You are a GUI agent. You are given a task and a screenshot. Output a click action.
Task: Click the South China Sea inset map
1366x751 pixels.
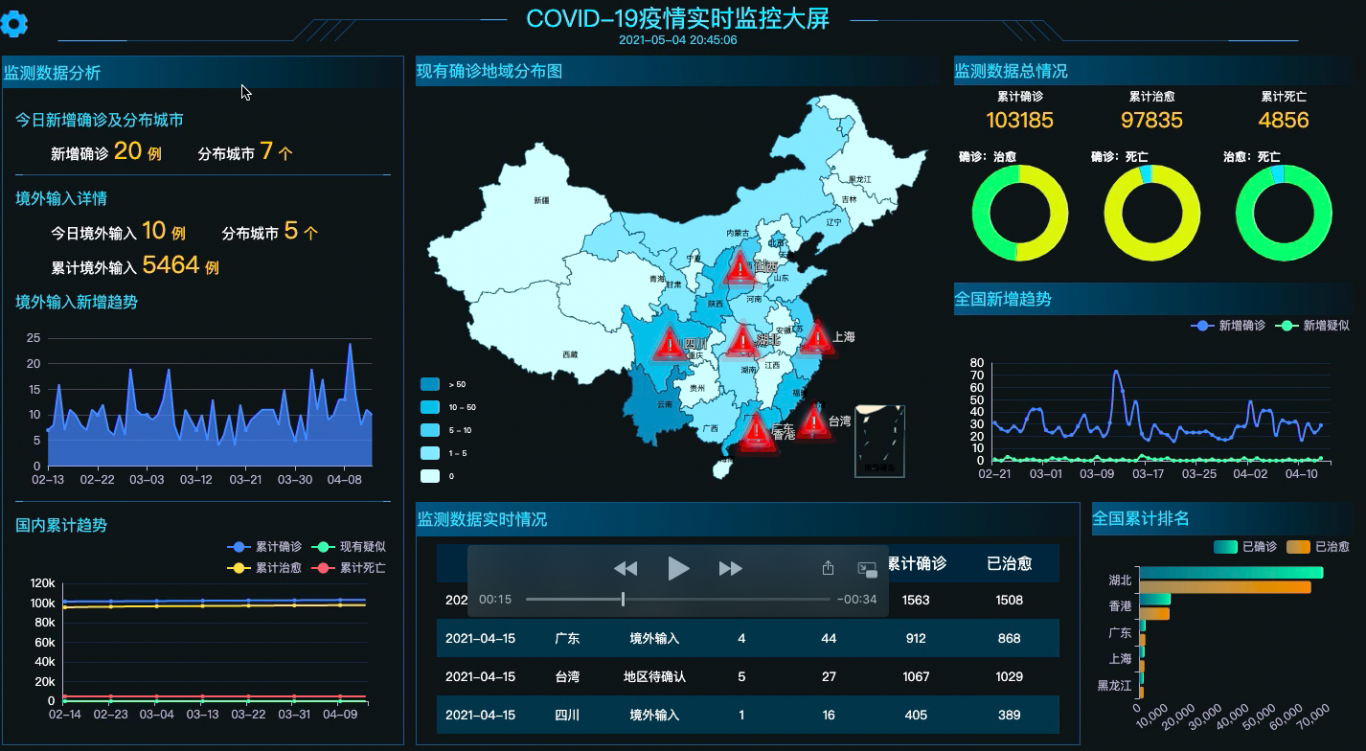pyautogui.click(x=880, y=441)
